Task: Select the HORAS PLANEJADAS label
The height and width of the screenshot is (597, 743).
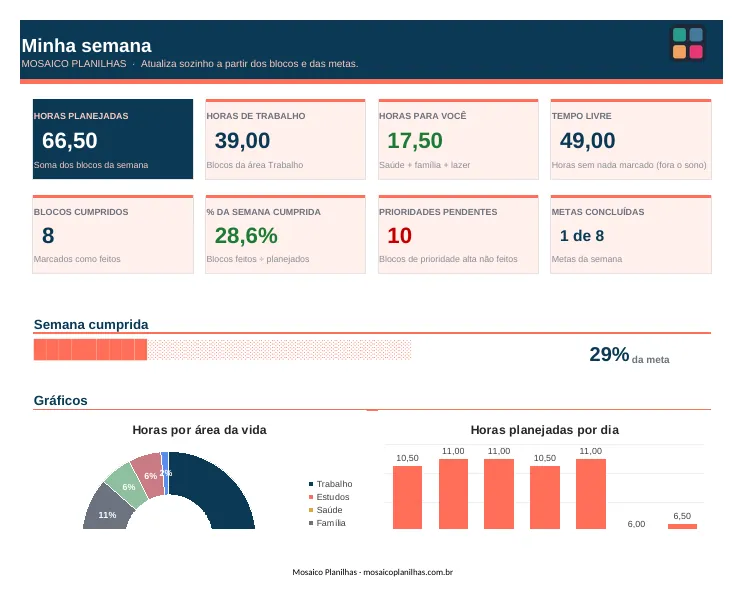Action: (x=81, y=116)
